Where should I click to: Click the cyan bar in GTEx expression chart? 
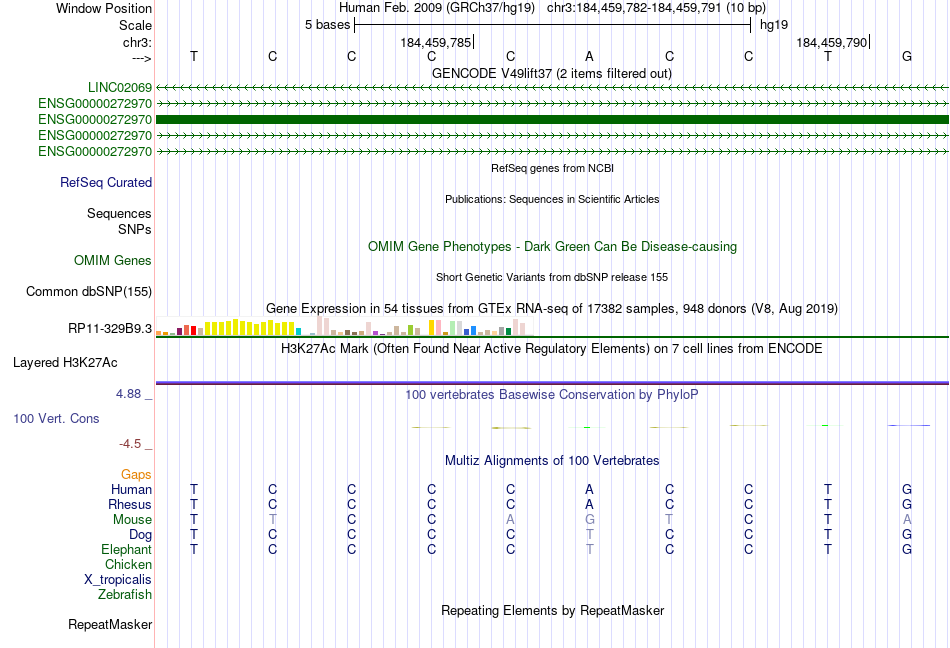click(299, 331)
